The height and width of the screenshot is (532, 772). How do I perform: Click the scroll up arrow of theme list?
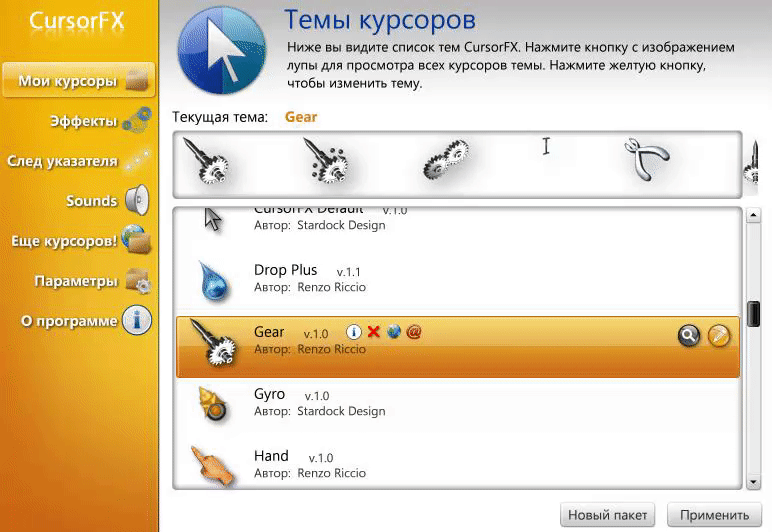[x=753, y=215]
